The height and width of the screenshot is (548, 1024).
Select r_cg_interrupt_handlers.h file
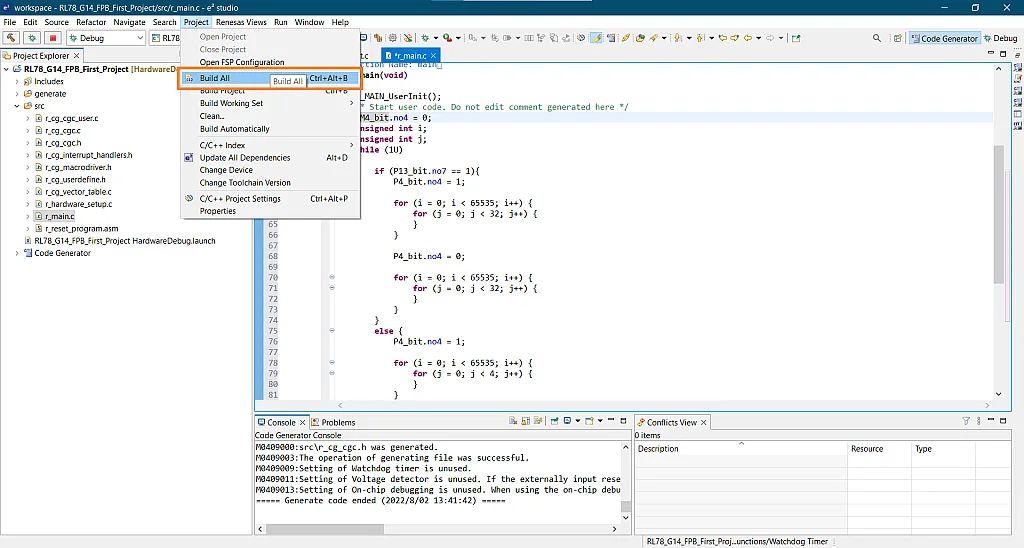(88, 155)
